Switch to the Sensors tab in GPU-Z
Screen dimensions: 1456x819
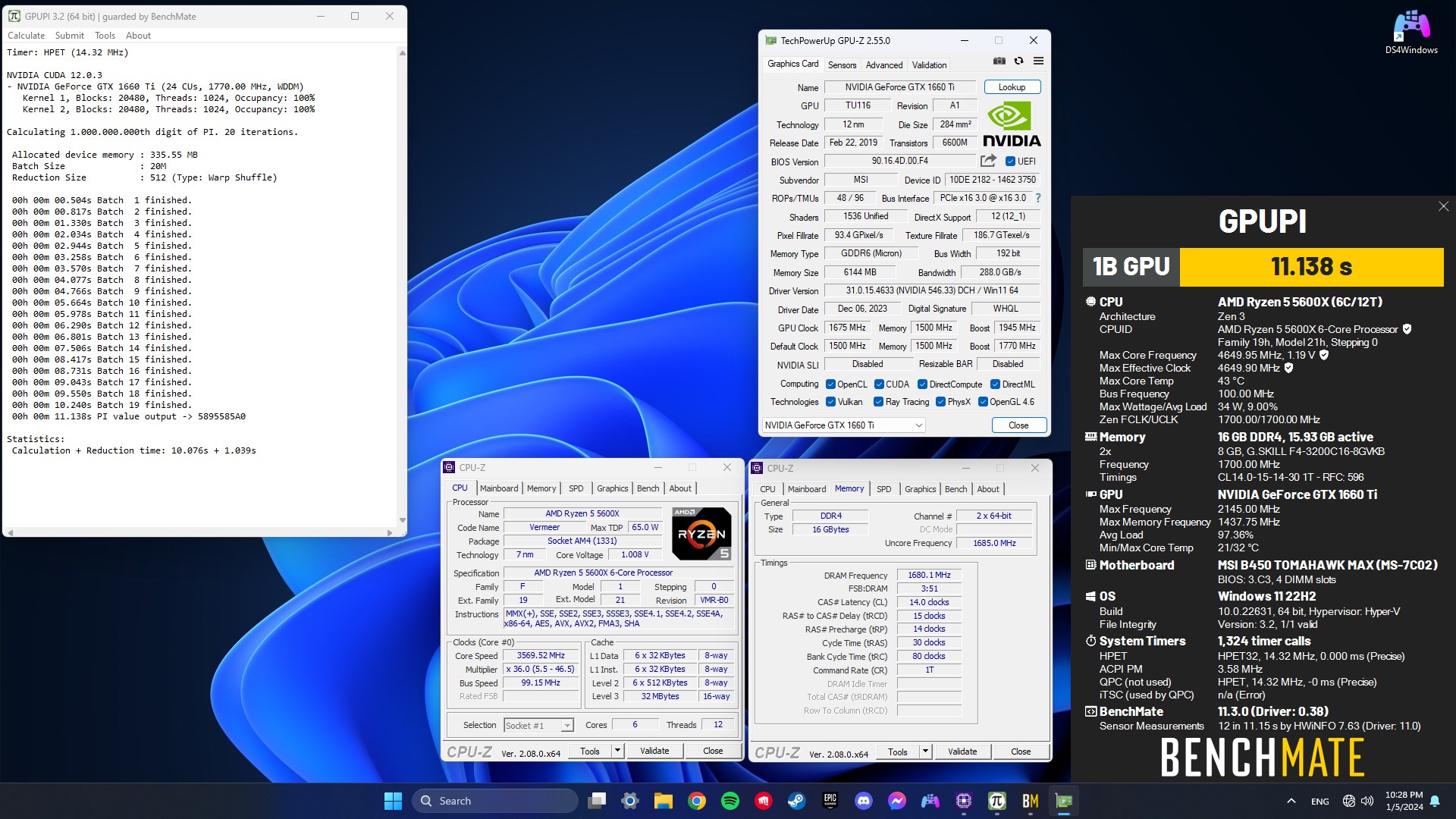[842, 65]
